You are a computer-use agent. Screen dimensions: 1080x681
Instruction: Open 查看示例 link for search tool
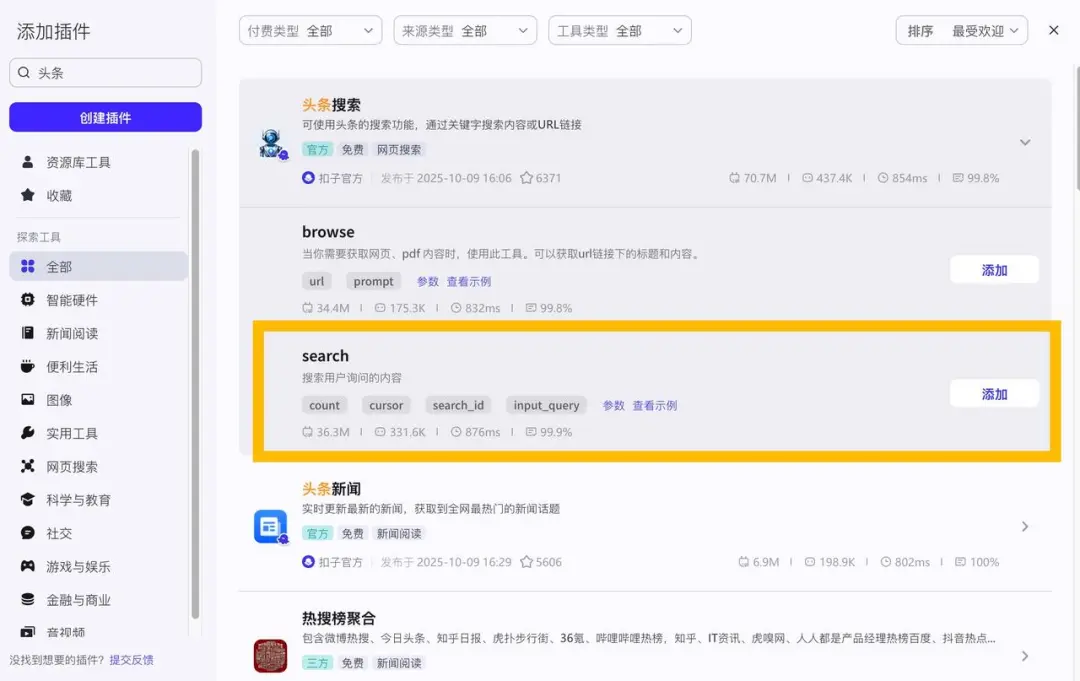654,405
